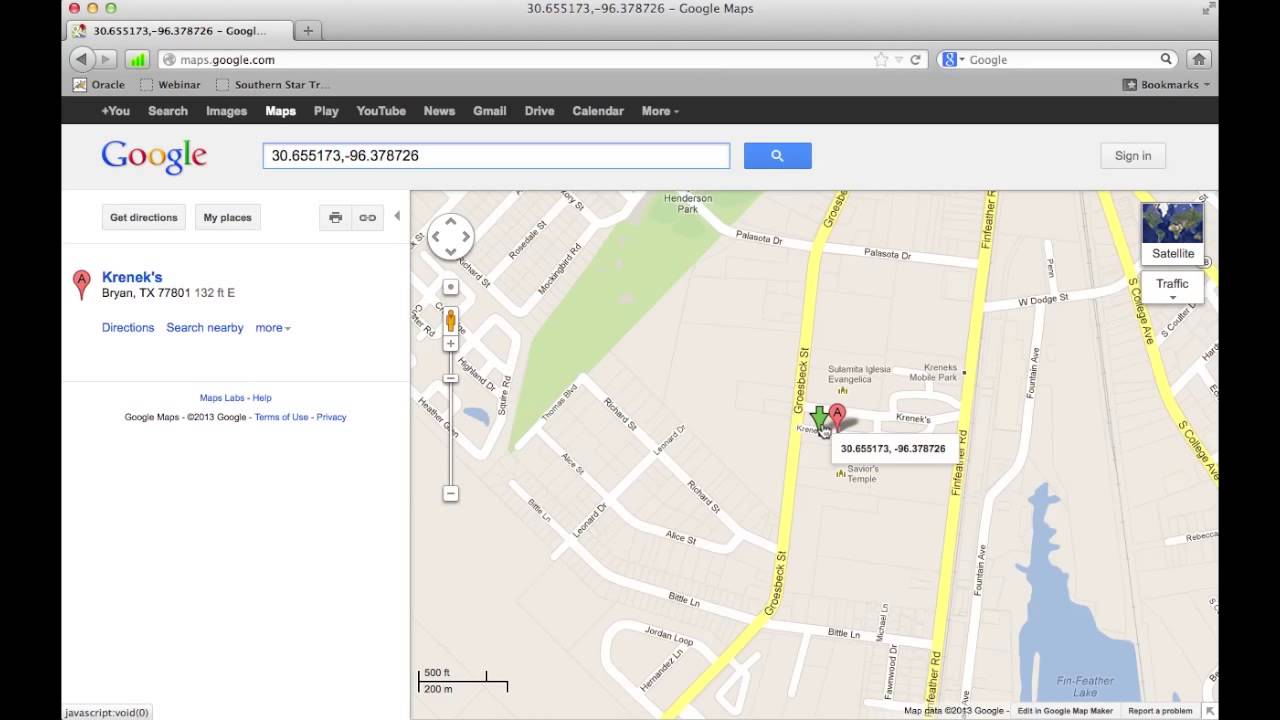Click Report a problem link
Screen dimensions: 1280x720
click(1160, 711)
